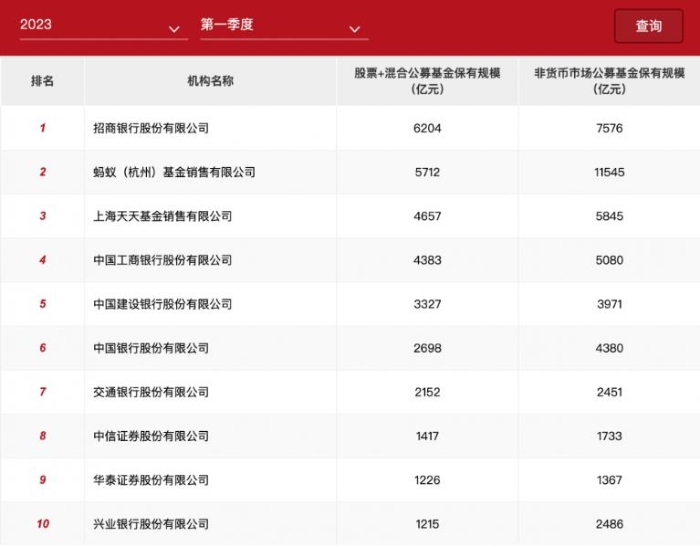The image size is (700, 547).
Task: Click value 3971 for 建设银行
Action: coord(609,304)
